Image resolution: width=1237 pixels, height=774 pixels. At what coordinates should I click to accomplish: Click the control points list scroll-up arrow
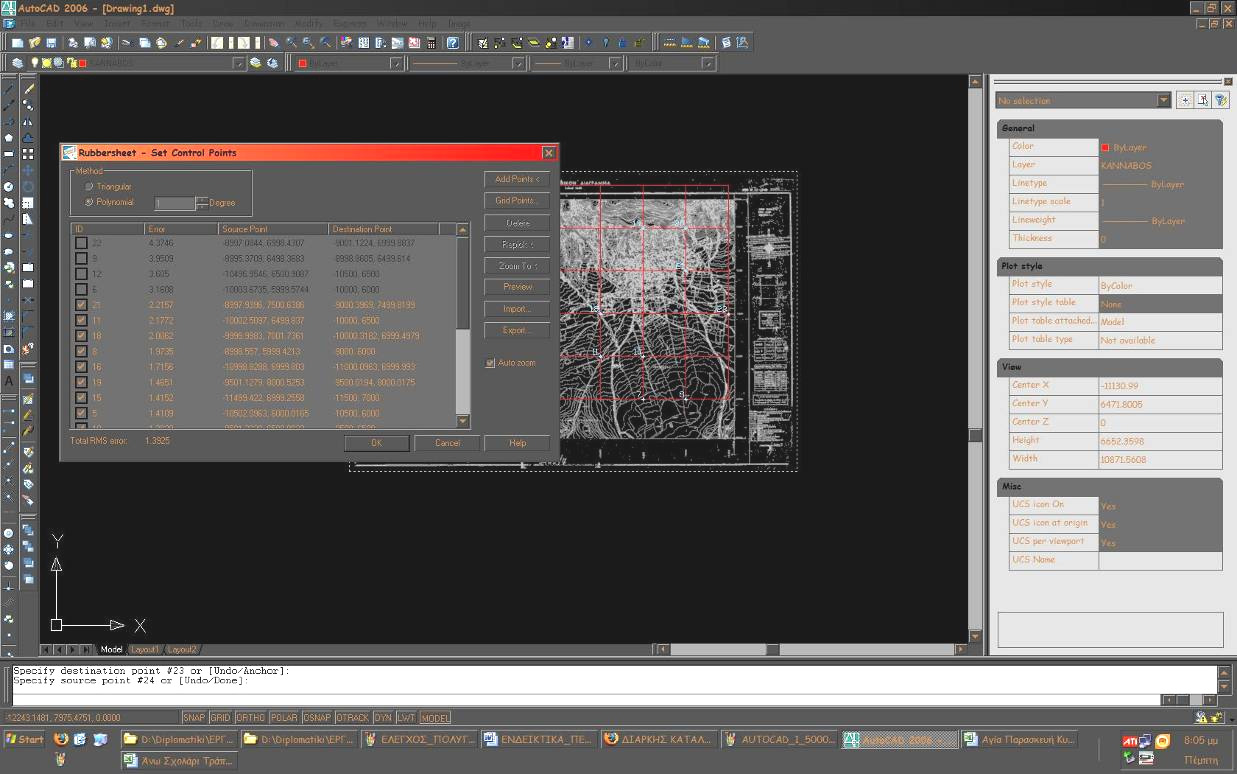click(x=462, y=230)
